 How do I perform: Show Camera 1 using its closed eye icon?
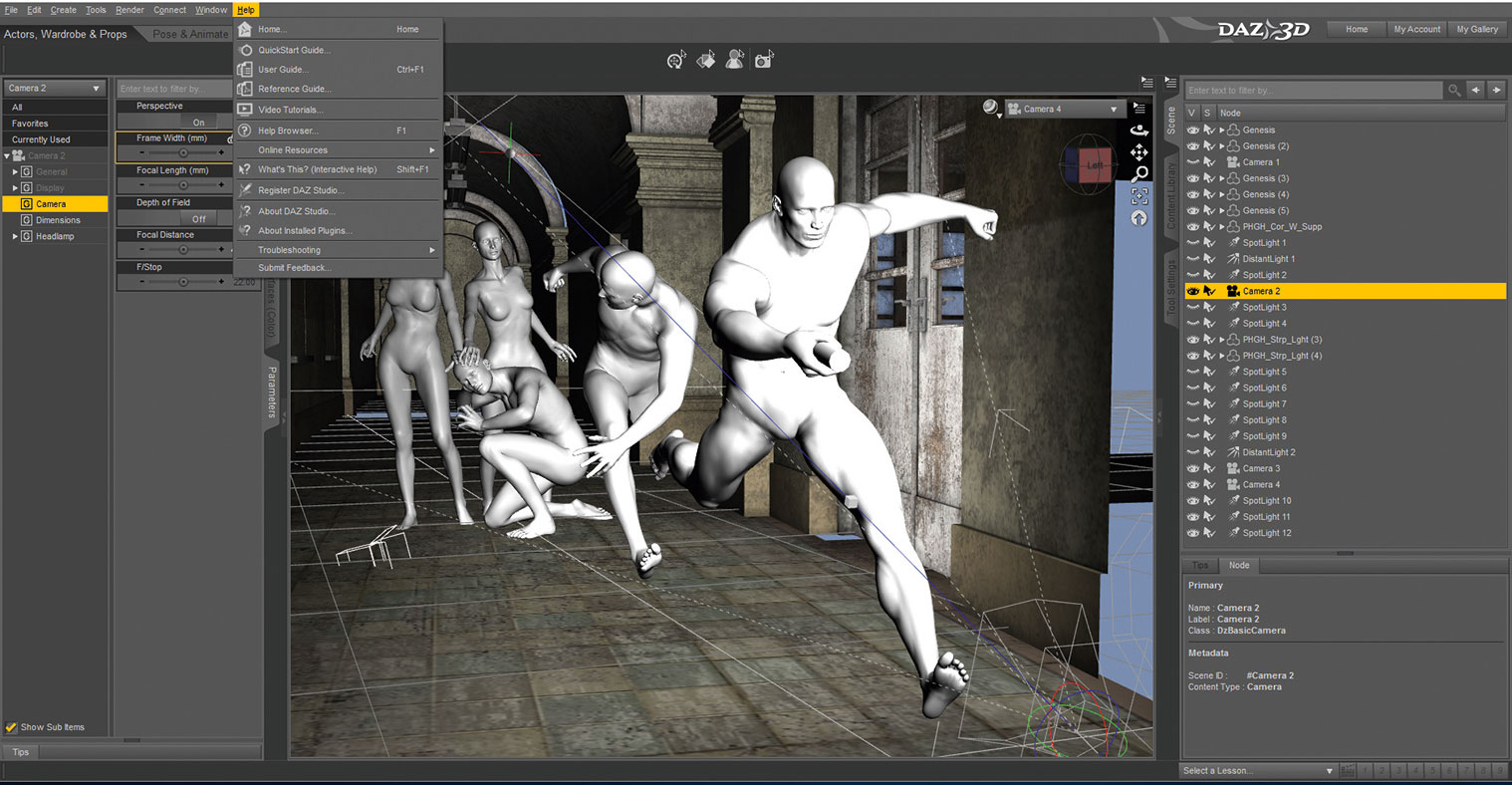point(1192,162)
